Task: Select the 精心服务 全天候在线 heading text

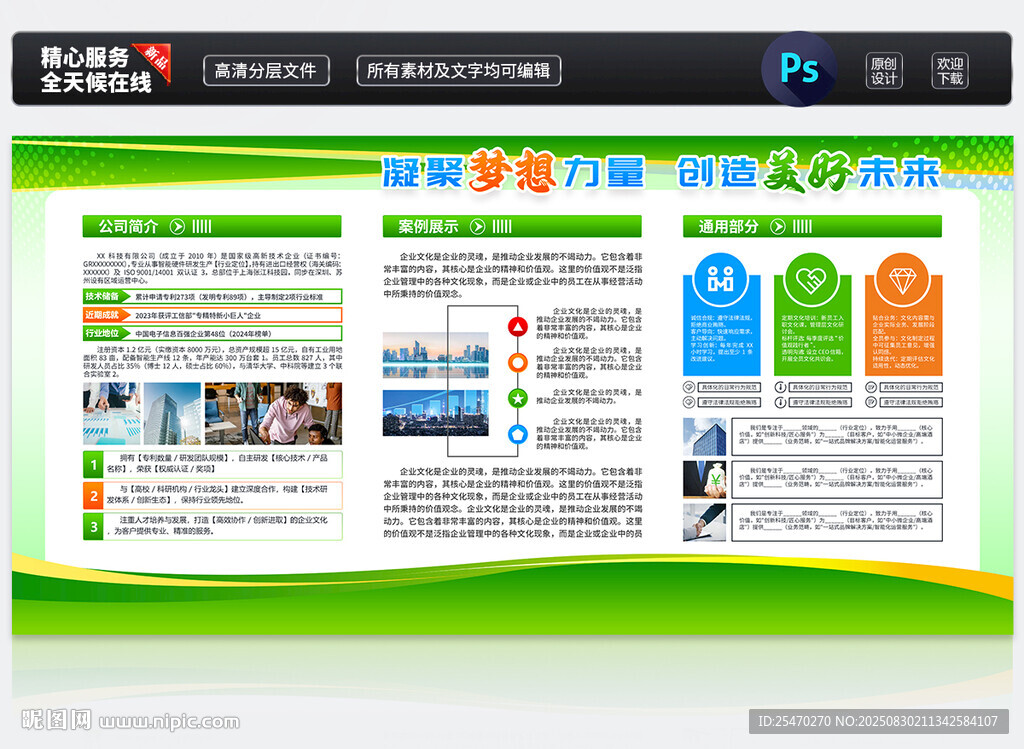Action: pyautogui.click(x=95, y=70)
